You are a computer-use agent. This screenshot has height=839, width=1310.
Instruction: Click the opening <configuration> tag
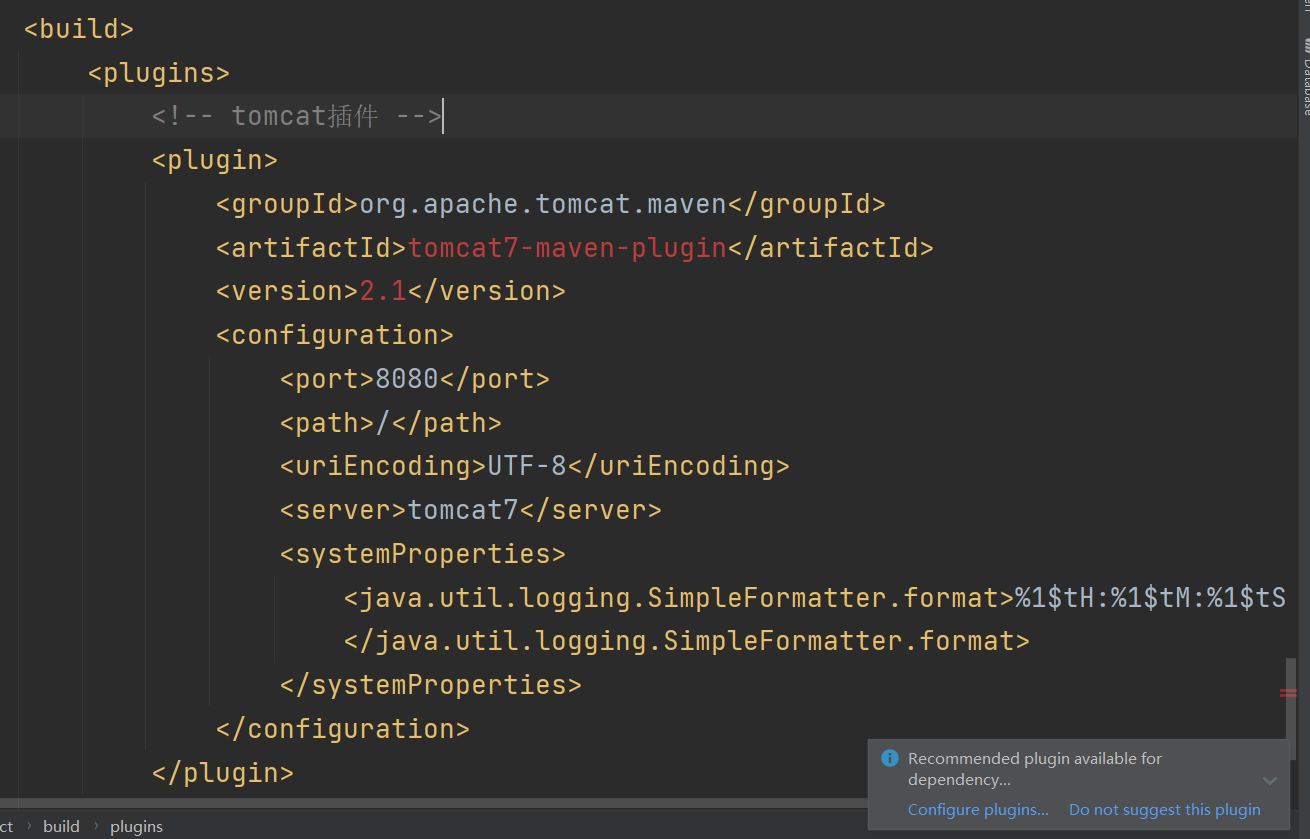(x=335, y=335)
